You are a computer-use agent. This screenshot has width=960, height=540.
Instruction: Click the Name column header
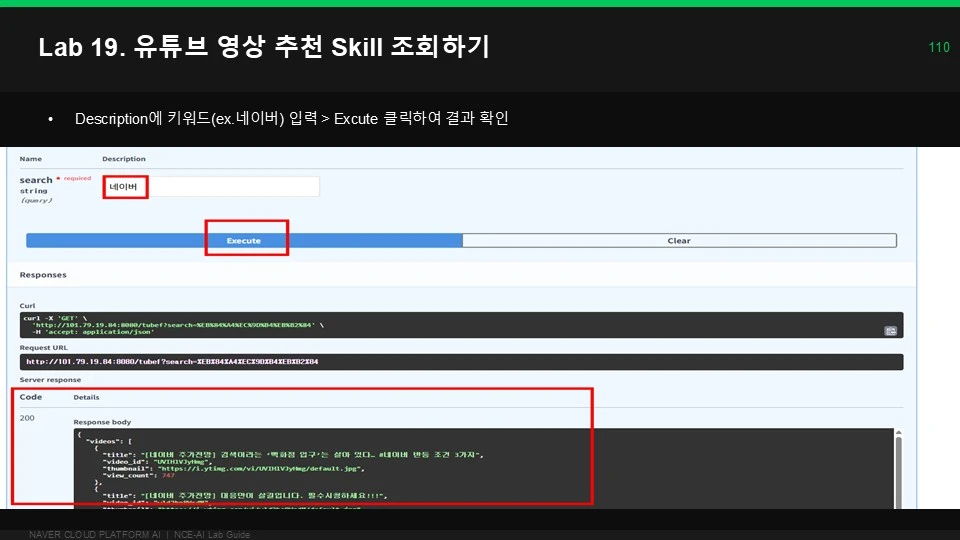31,159
